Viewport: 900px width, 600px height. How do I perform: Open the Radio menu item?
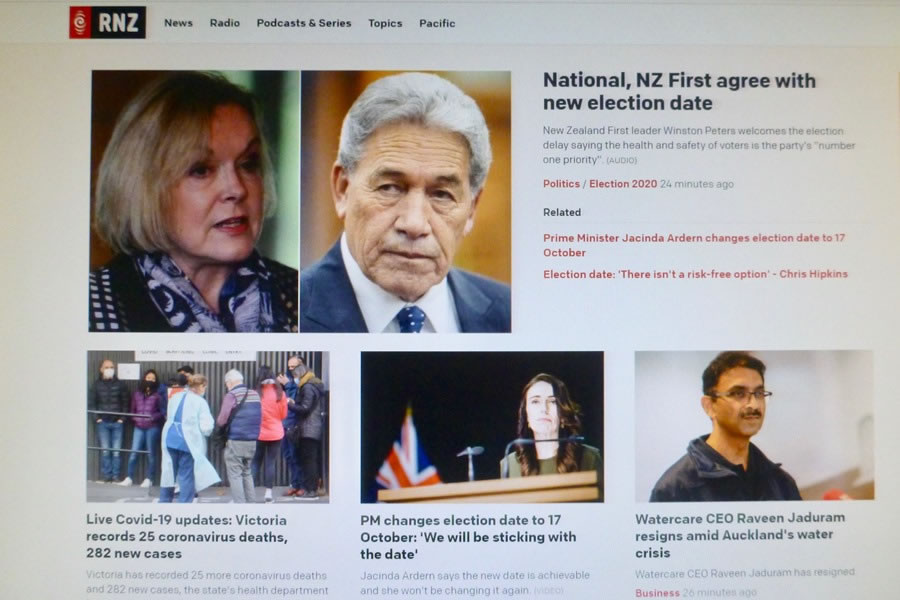(x=224, y=23)
